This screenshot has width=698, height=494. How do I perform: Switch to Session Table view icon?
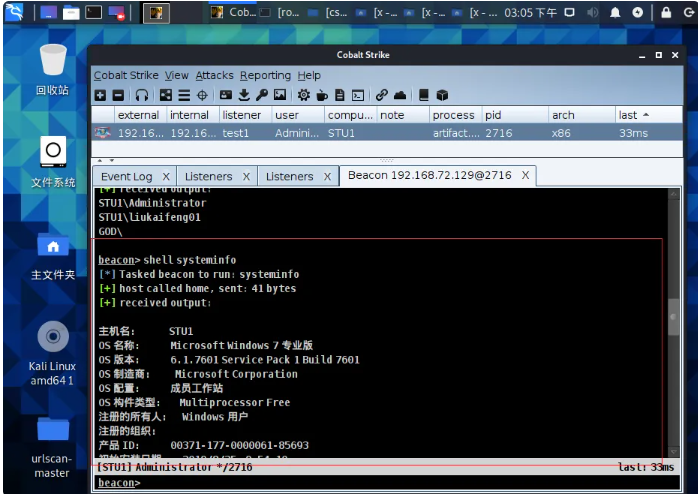(x=184, y=95)
